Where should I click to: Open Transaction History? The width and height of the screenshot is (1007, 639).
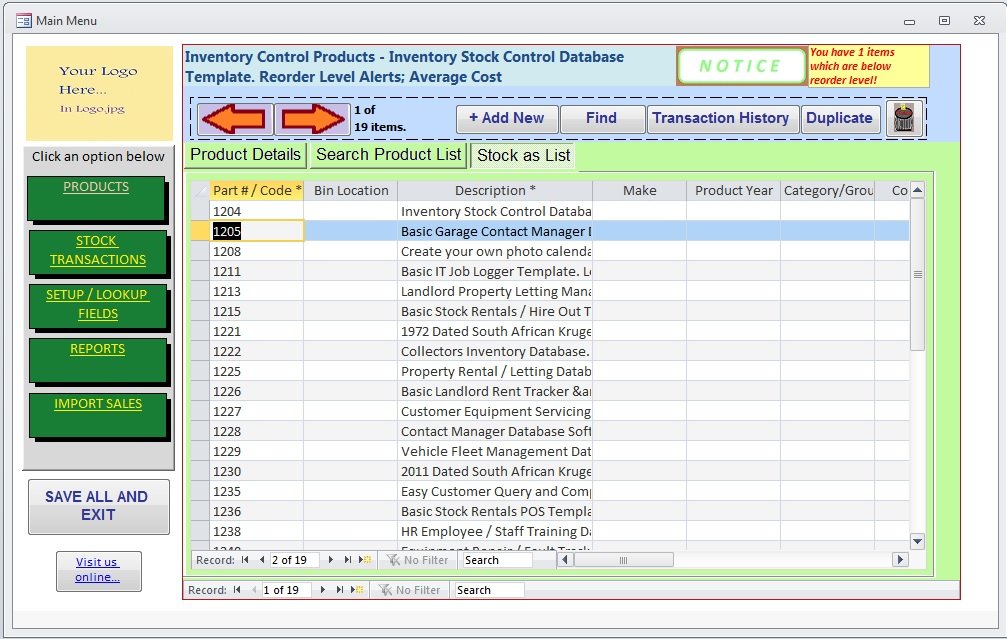(x=722, y=118)
